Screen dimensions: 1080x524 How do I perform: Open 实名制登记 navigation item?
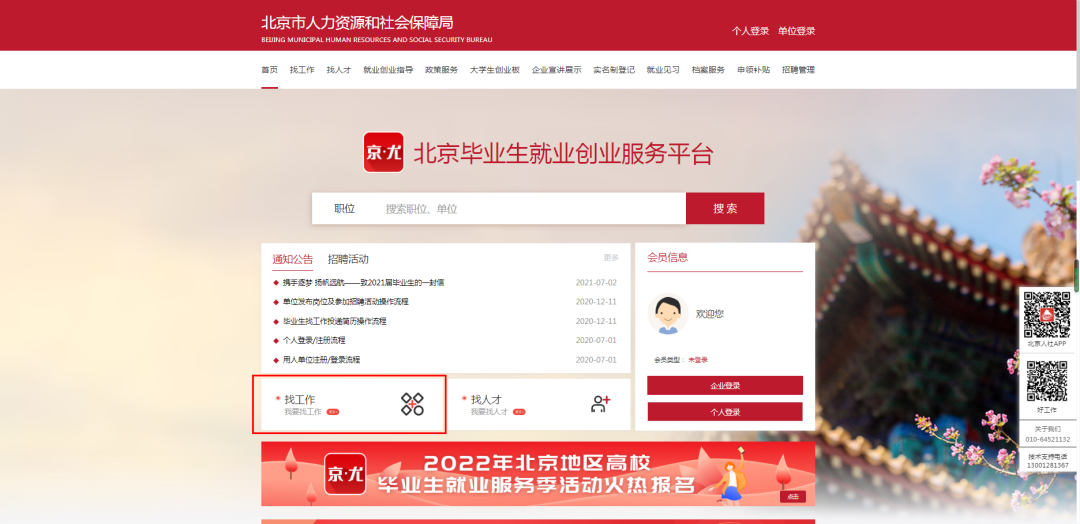614,70
